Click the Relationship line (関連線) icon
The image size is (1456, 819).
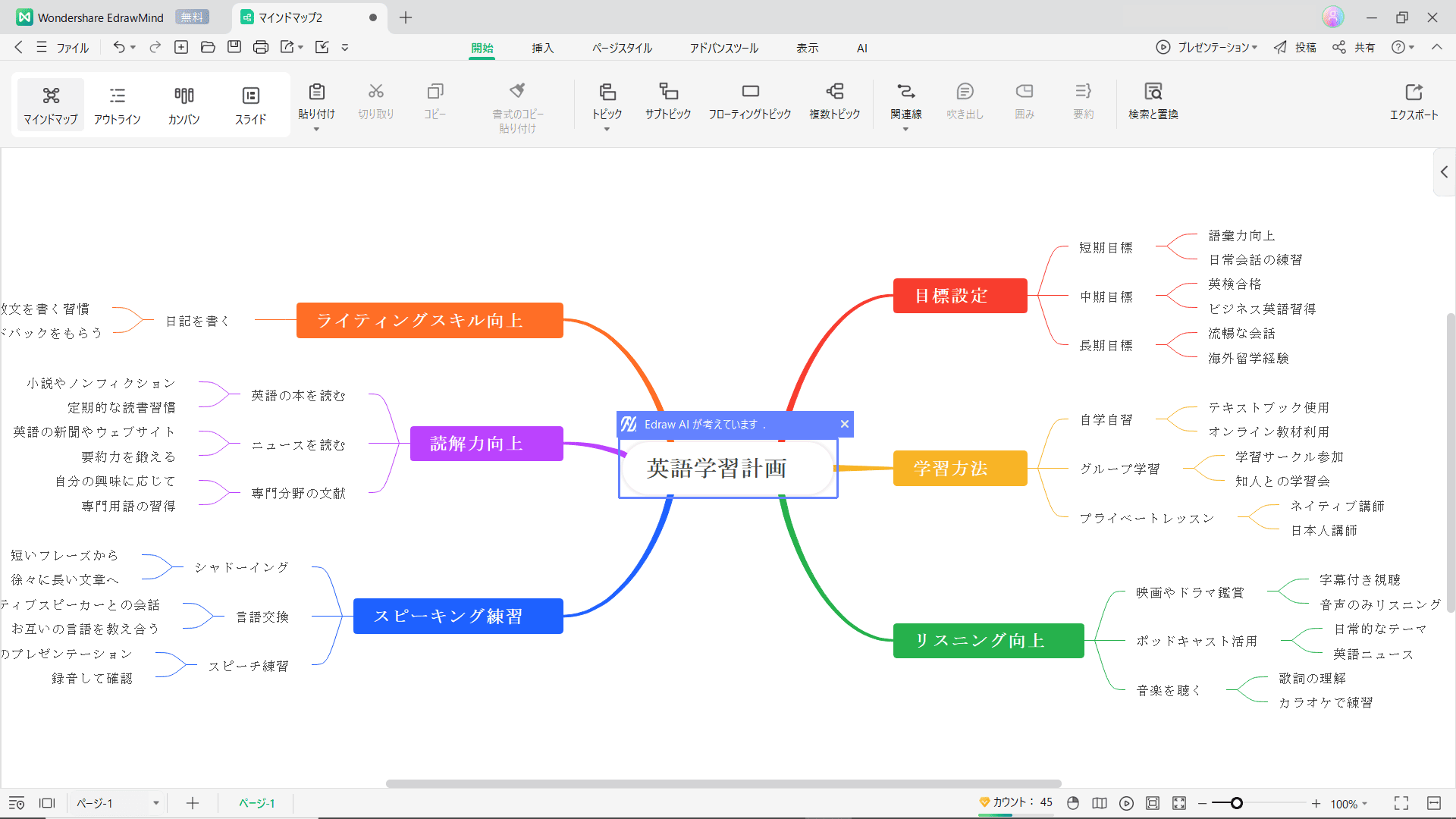click(905, 92)
